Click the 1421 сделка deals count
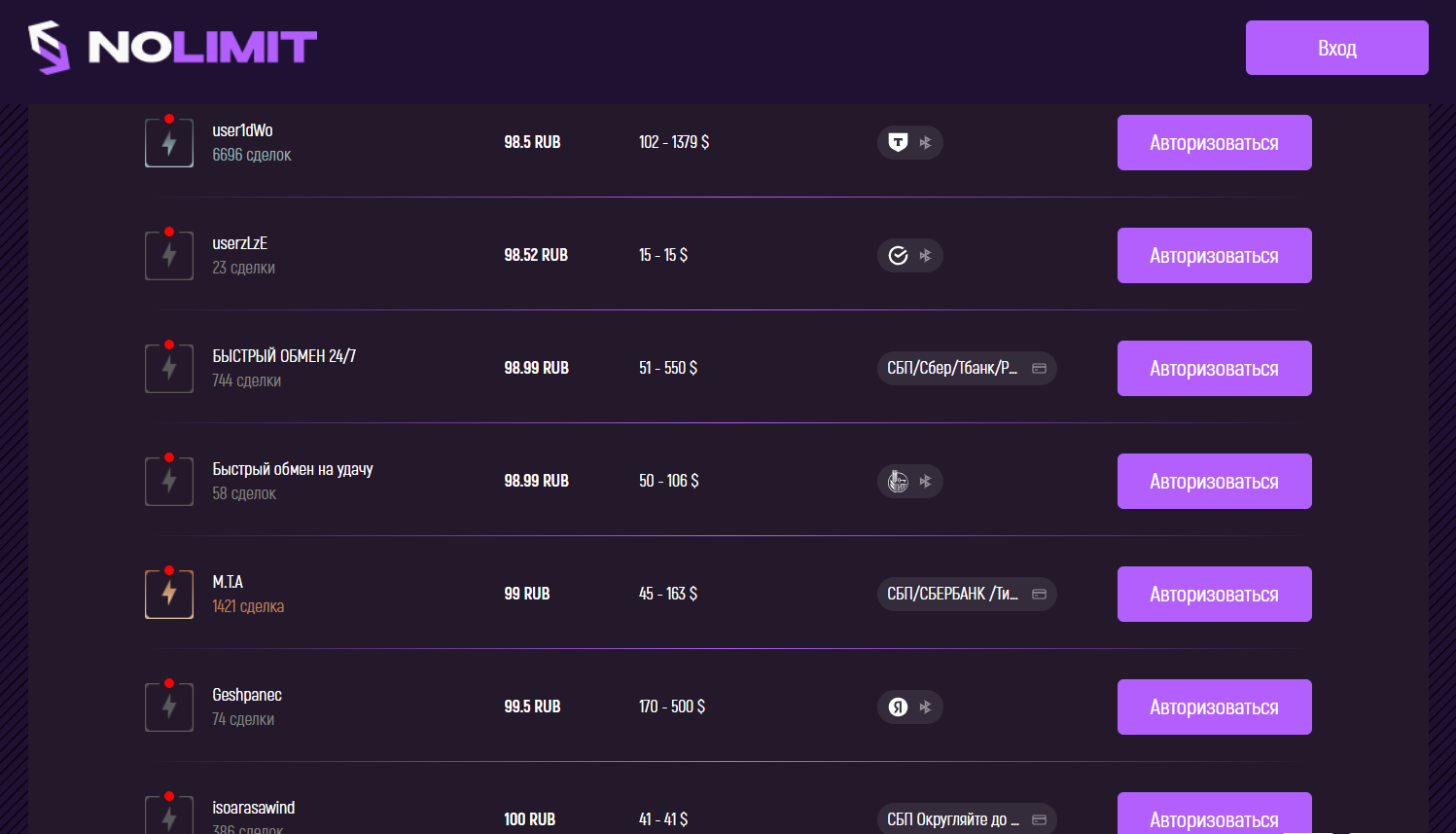The image size is (1456, 834). click(248, 606)
